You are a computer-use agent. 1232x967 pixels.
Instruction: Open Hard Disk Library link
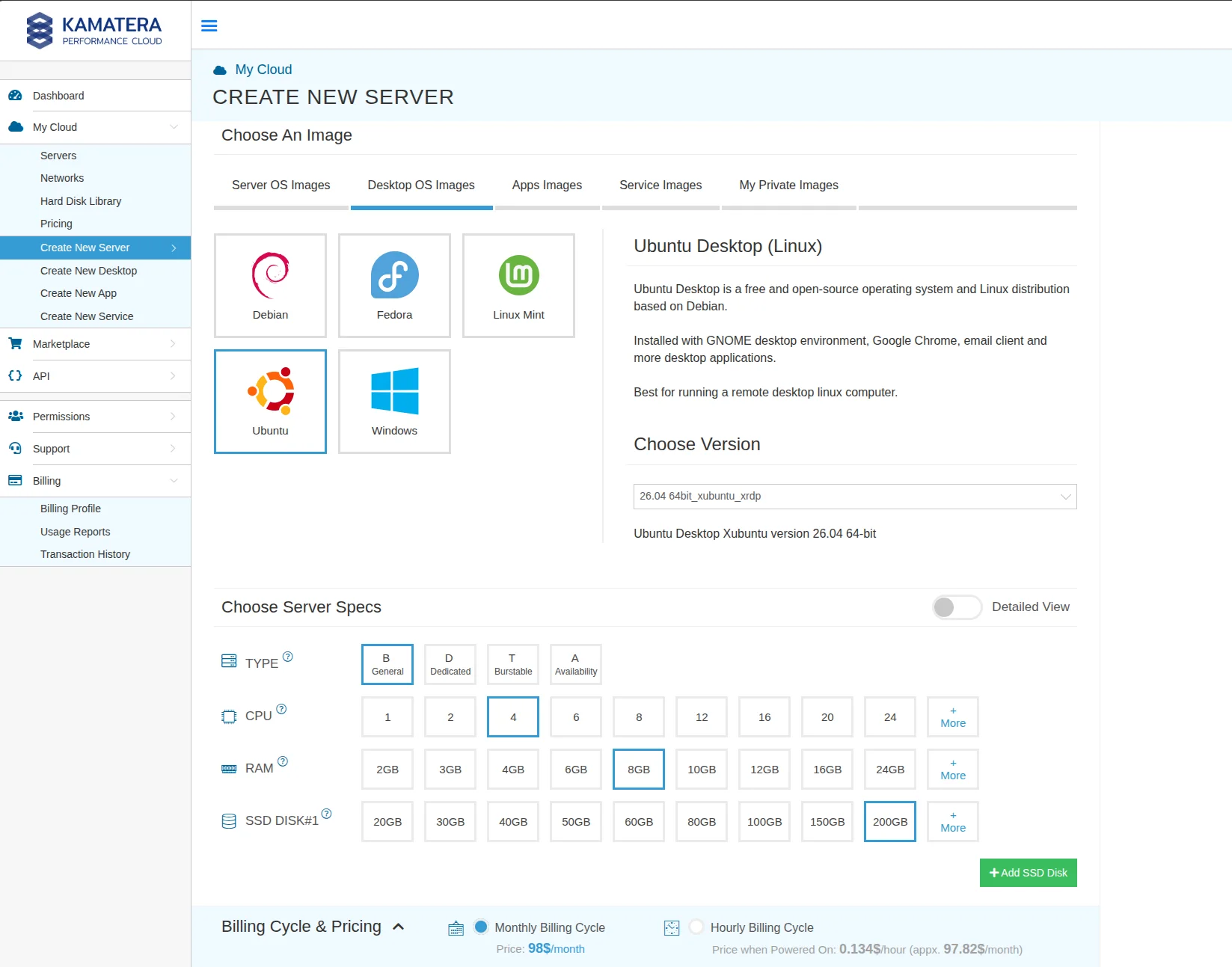pos(81,201)
